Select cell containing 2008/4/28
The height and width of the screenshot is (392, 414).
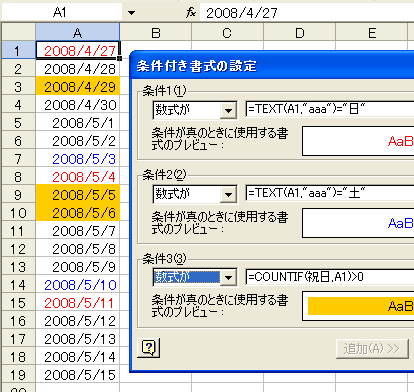tap(77, 69)
